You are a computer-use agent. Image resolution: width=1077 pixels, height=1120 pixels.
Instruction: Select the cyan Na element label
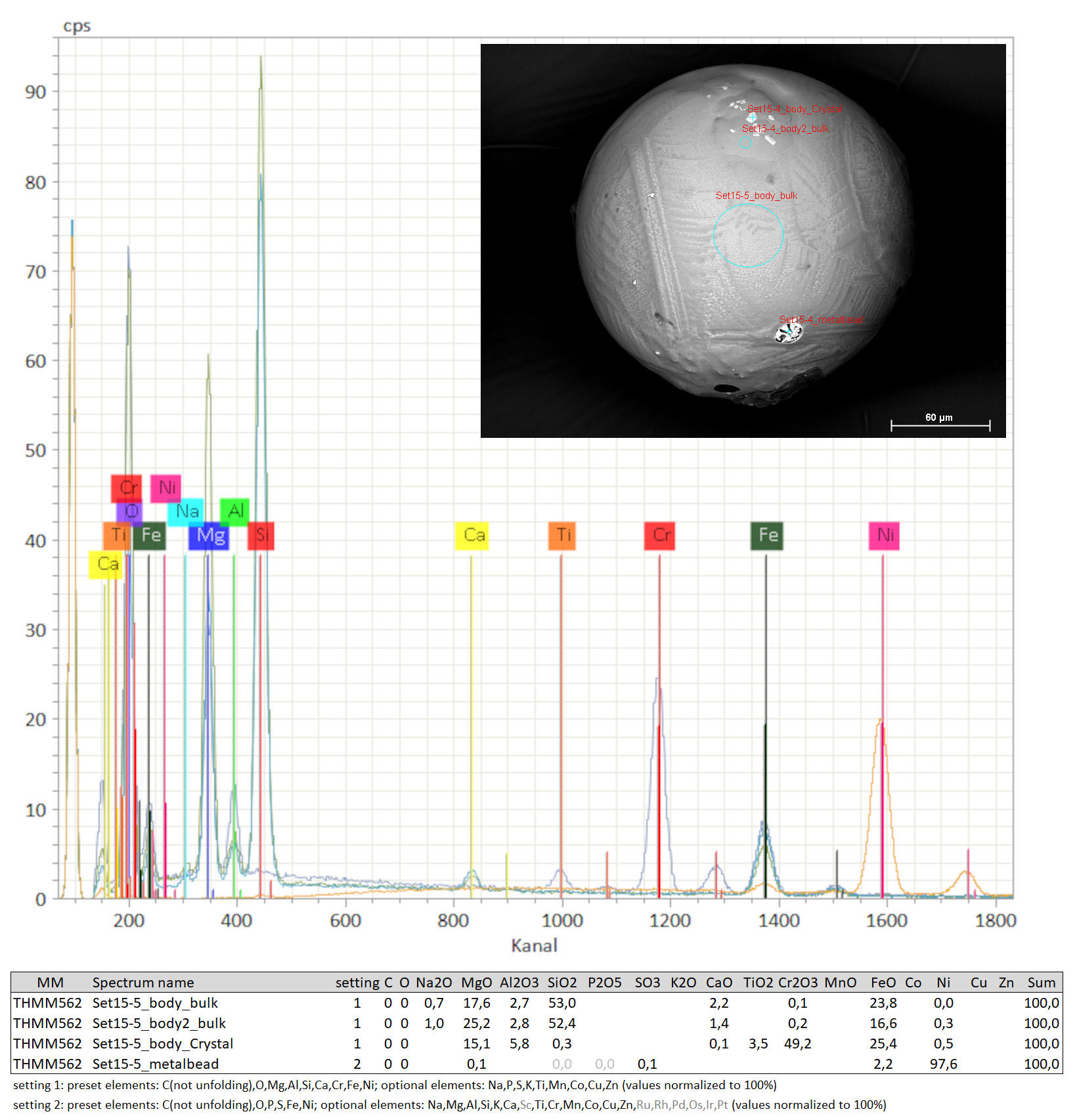186,511
